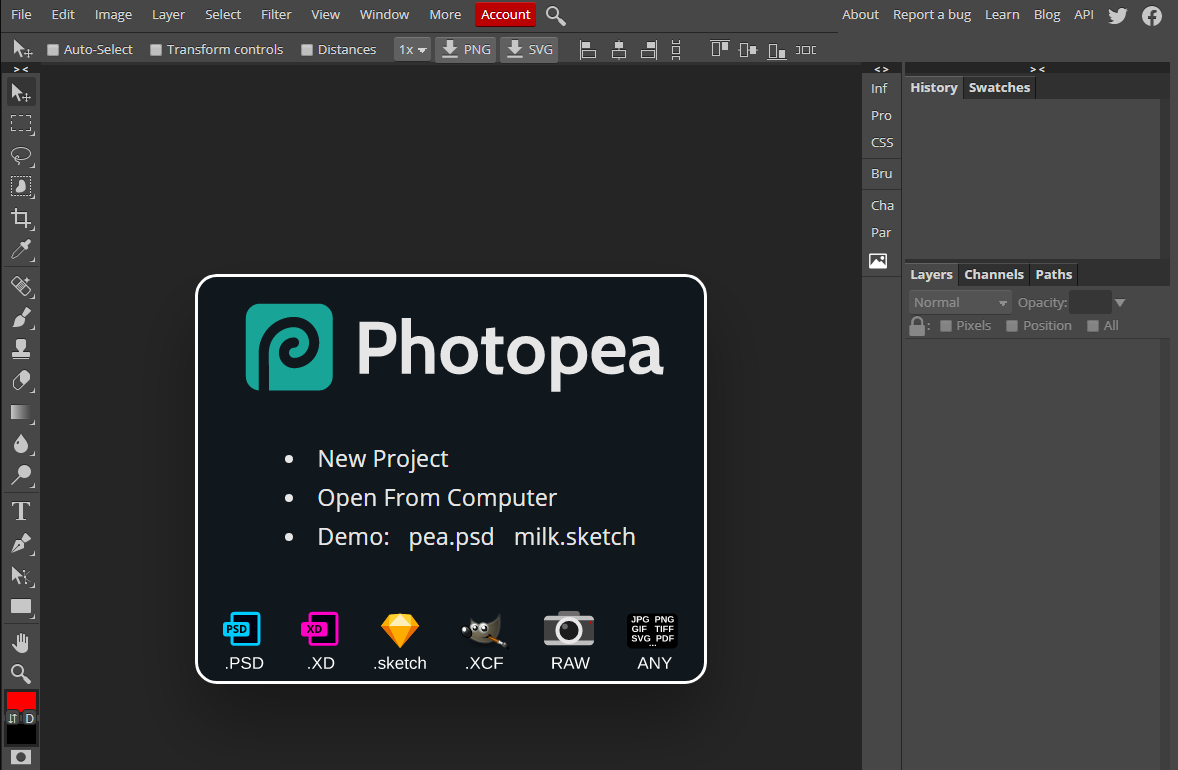
Task: Select the Blur tool (droplet icon)
Action: pyautogui.click(x=21, y=444)
